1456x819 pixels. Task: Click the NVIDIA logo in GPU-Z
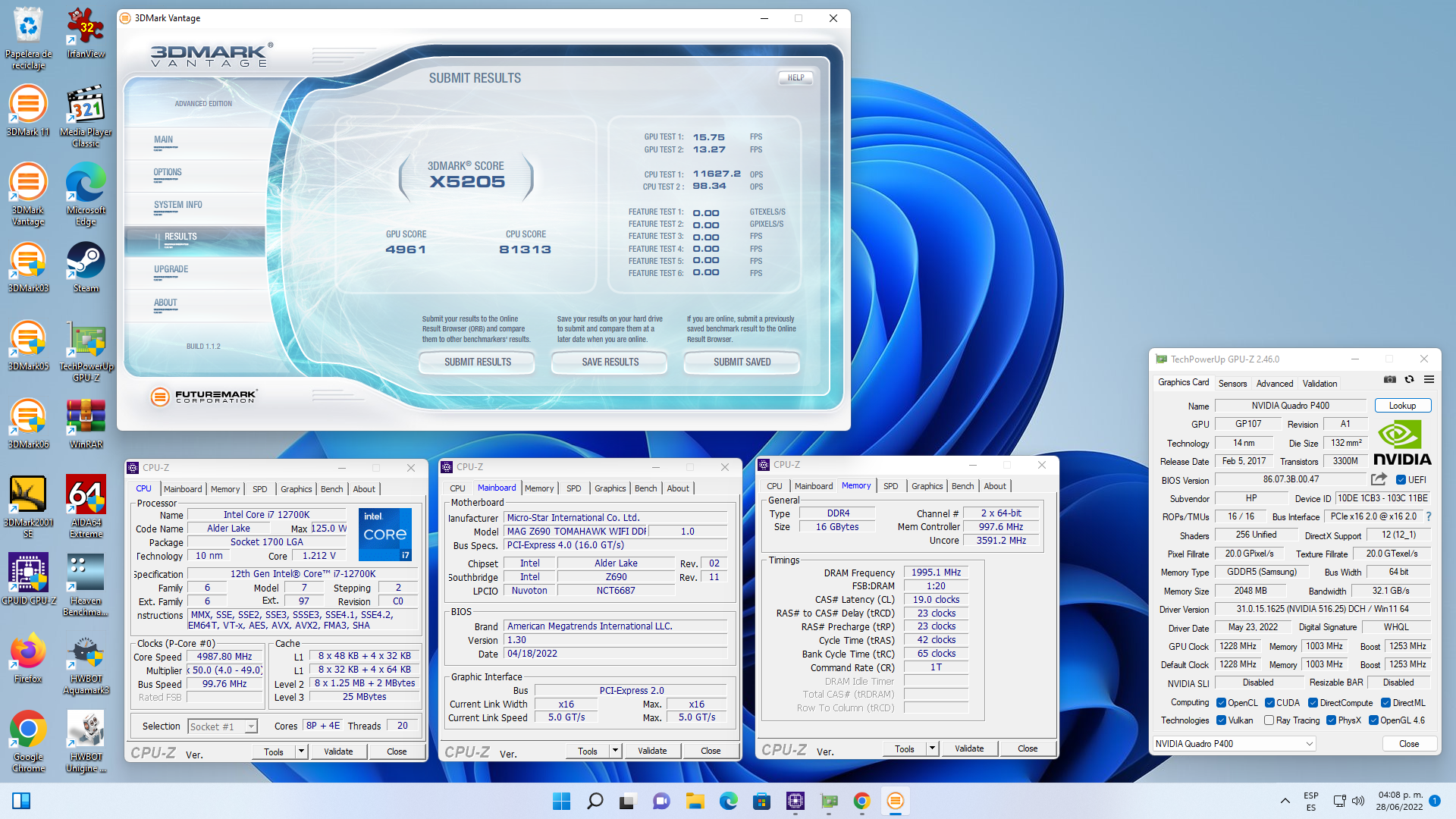click(1401, 444)
